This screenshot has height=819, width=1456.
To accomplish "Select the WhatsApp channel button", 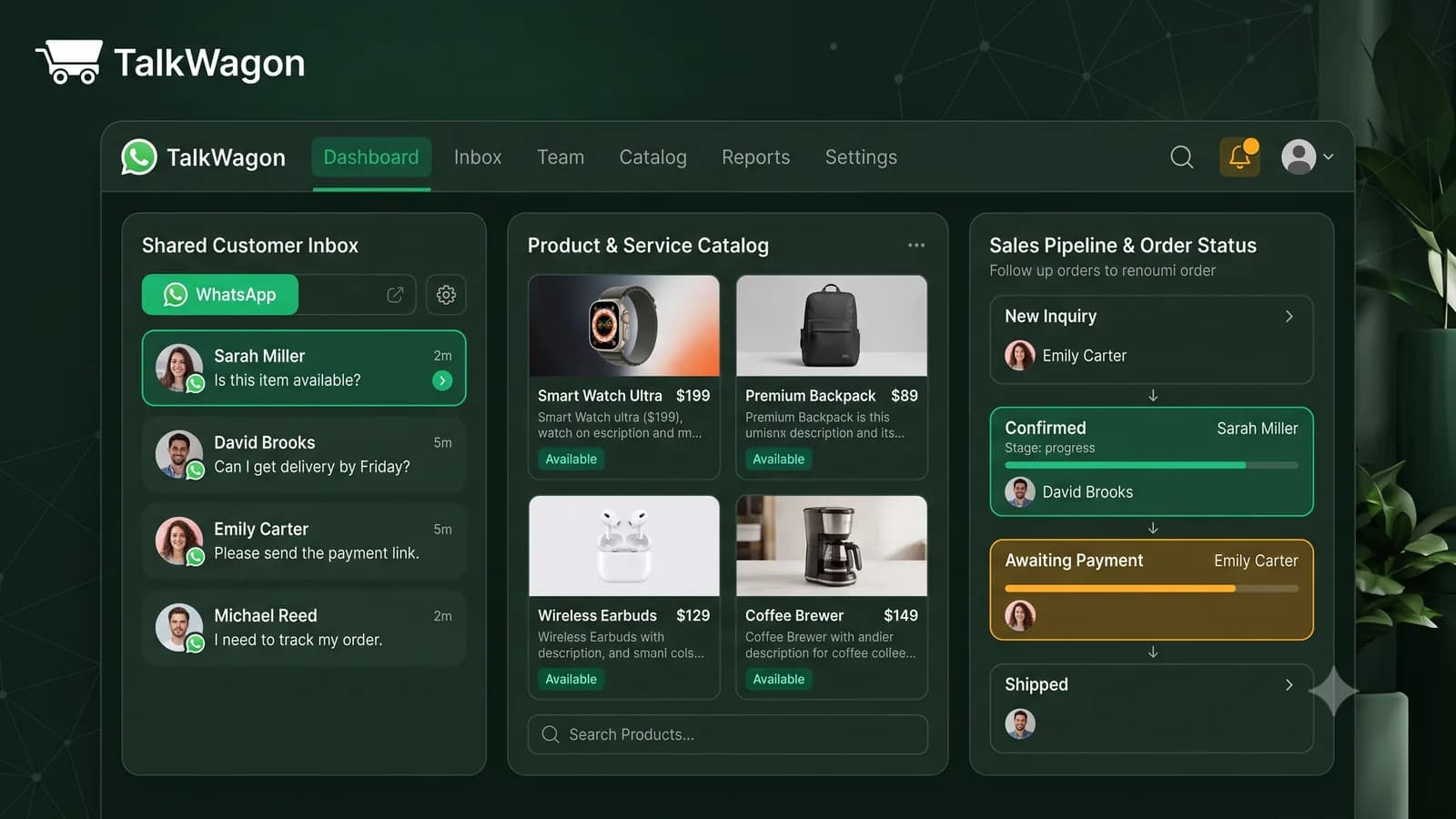I will tap(220, 295).
